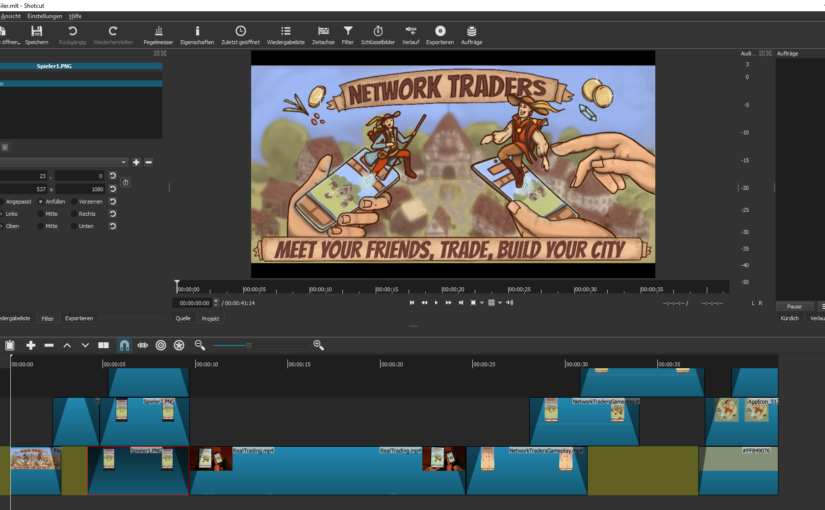Zoom in timeline with magnifier plus
This screenshot has height=510, width=825.
(318, 345)
